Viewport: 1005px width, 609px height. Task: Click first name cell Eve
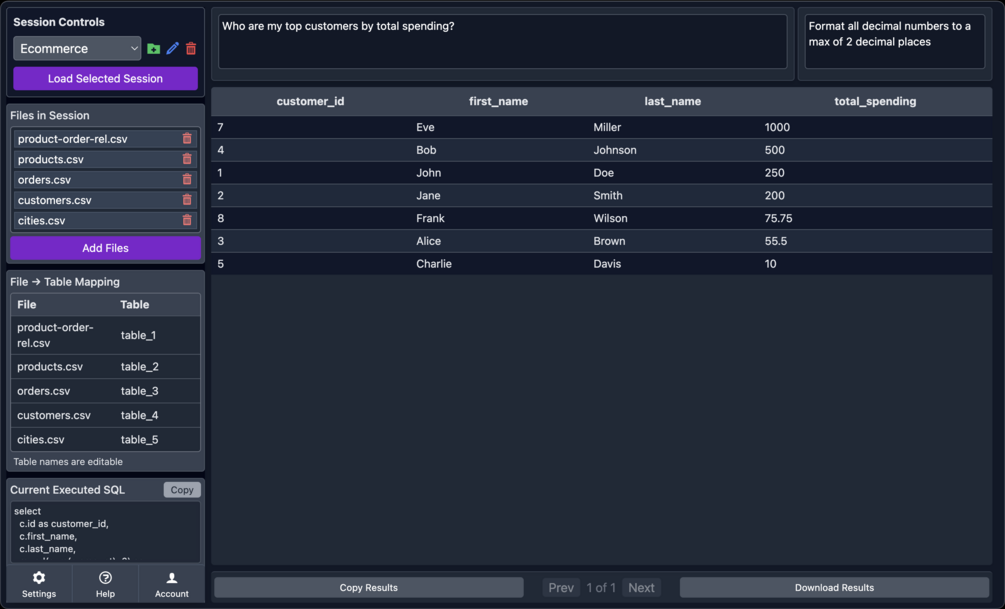tap(425, 128)
